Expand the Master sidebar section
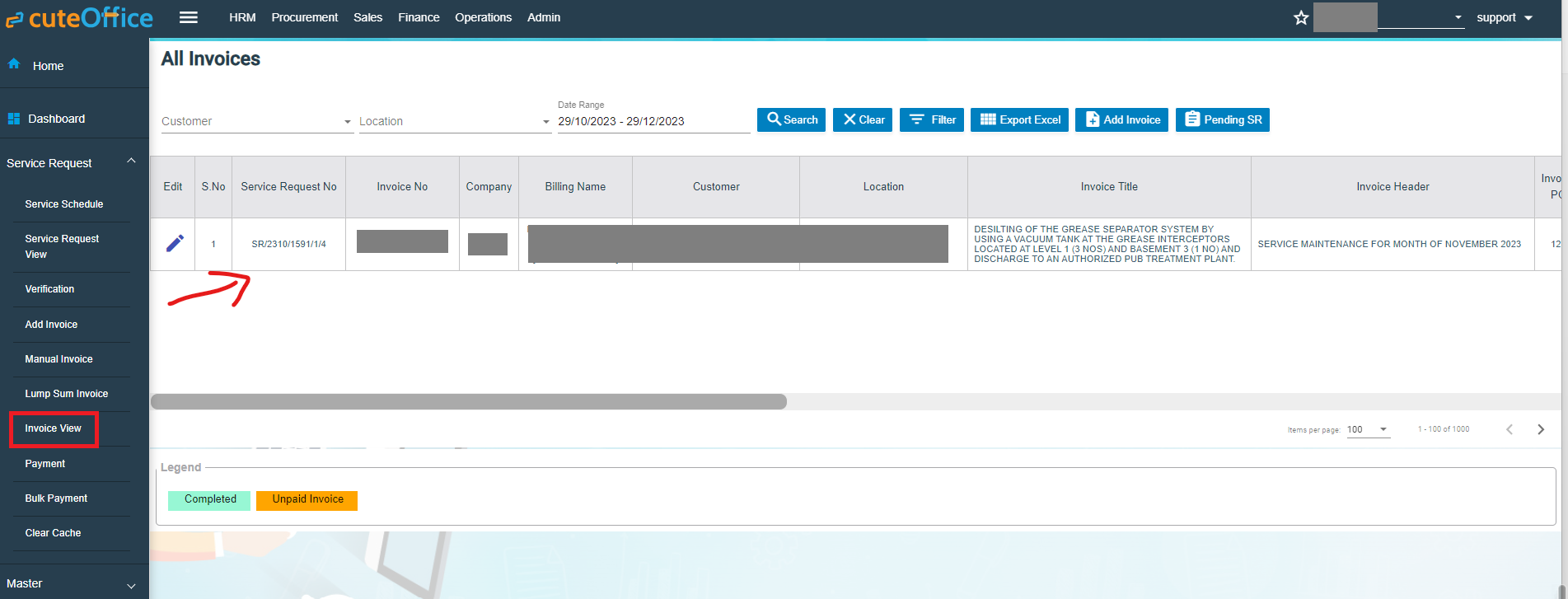Image resolution: width=1568 pixels, height=599 pixels. [x=131, y=585]
